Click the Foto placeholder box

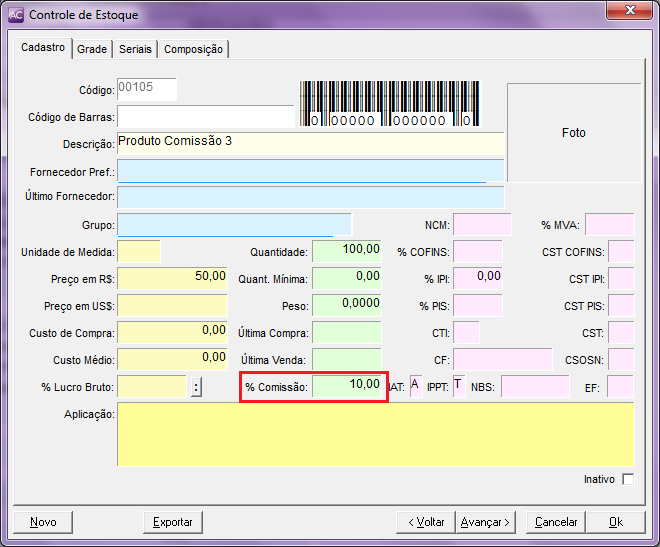click(573, 132)
